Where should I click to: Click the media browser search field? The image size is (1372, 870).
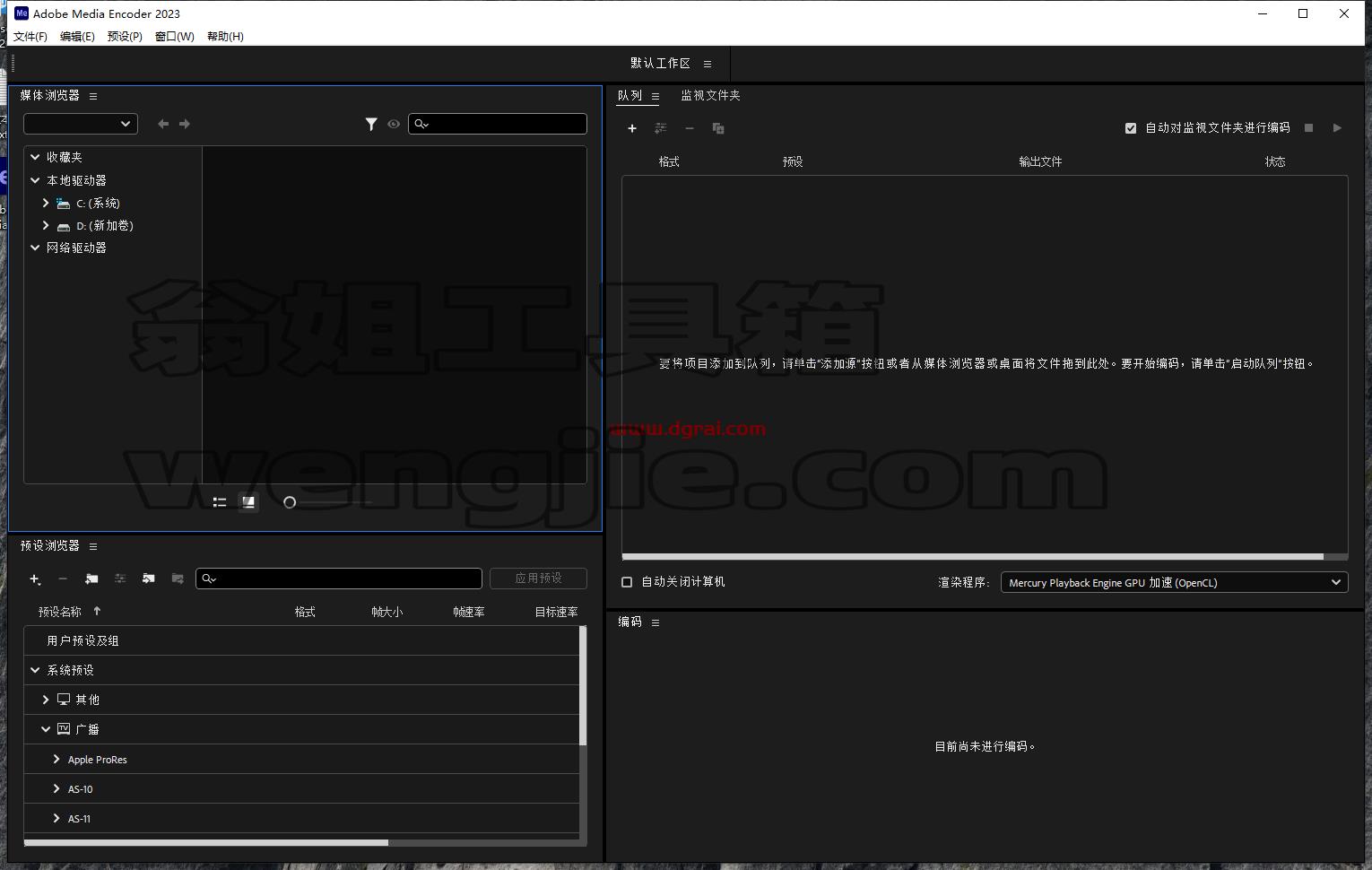(x=498, y=124)
